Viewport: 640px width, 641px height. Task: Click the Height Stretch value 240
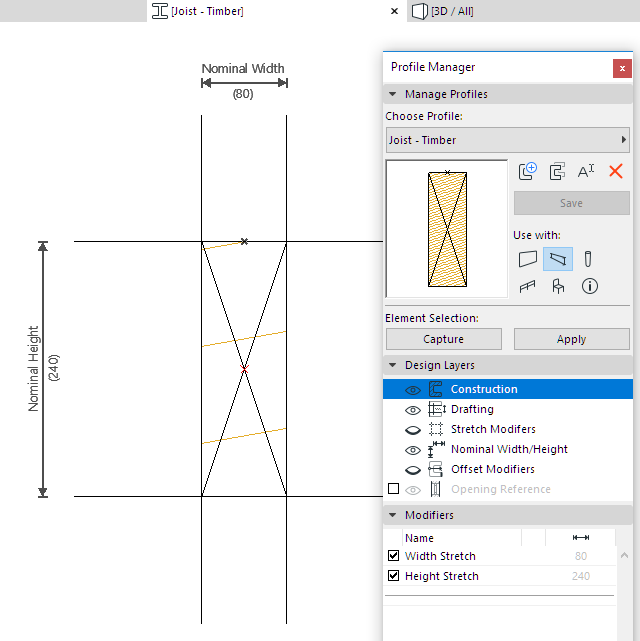[x=580, y=576]
